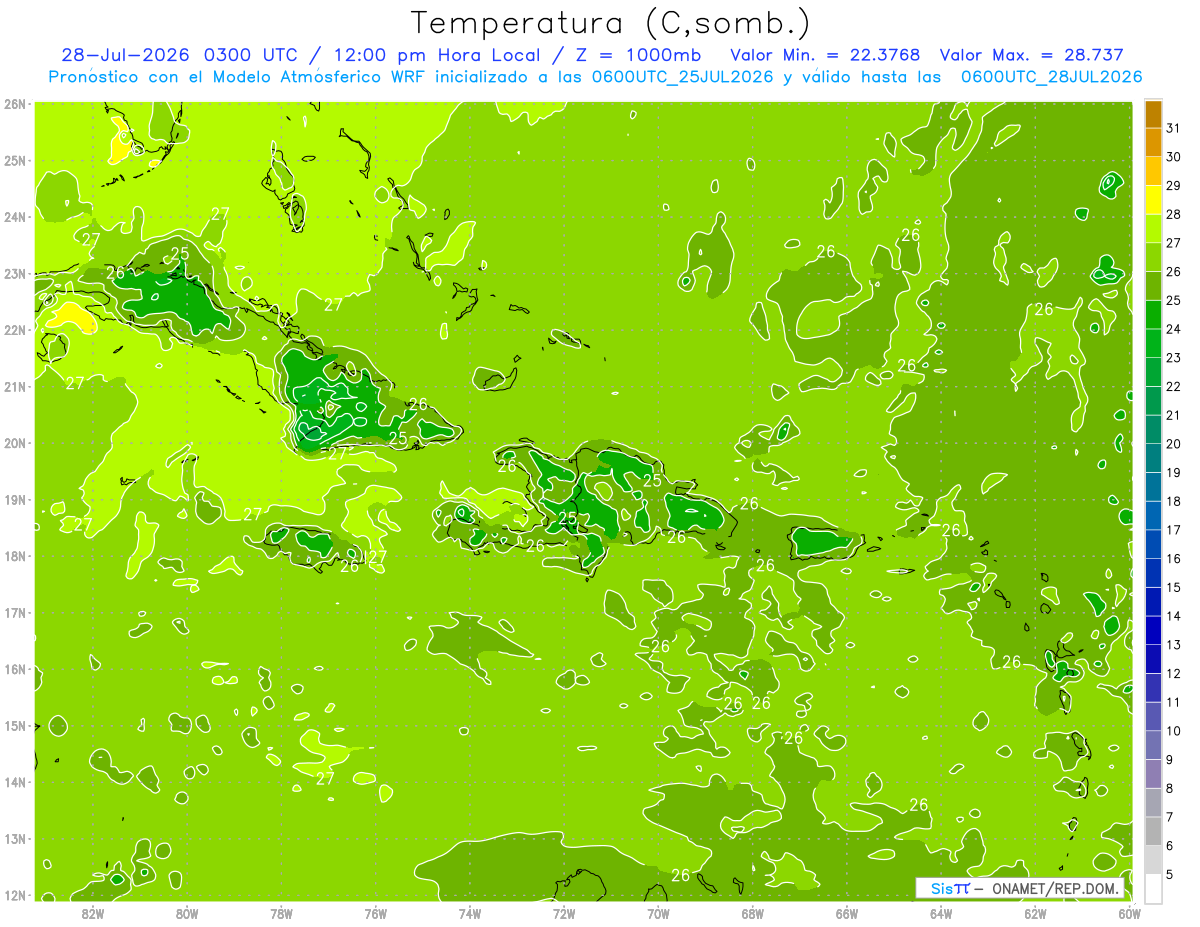Click the "17N" latitude axis label
Screen dimensions: 1200x927
tap(14, 613)
